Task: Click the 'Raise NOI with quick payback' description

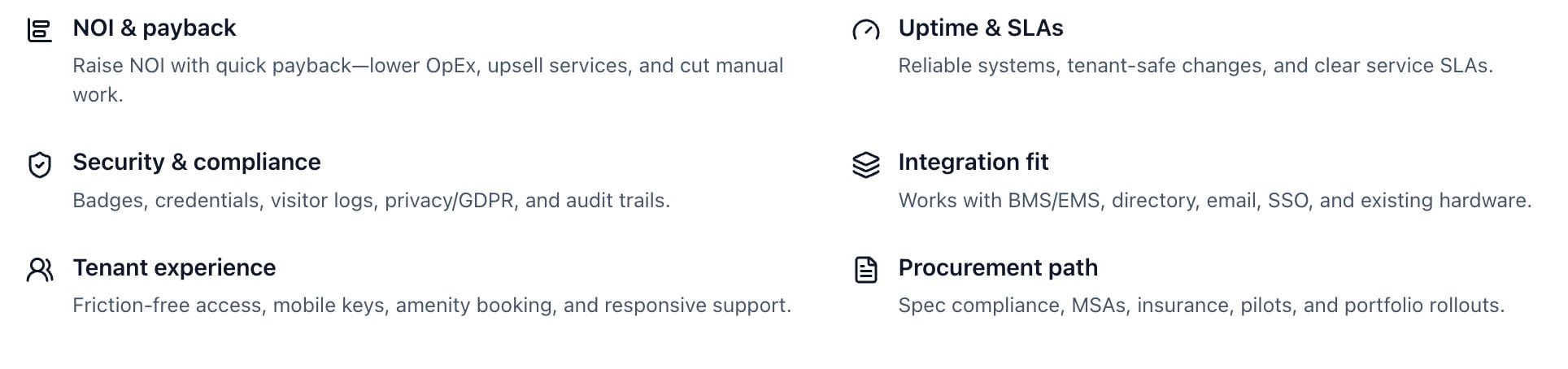Action: point(428,66)
